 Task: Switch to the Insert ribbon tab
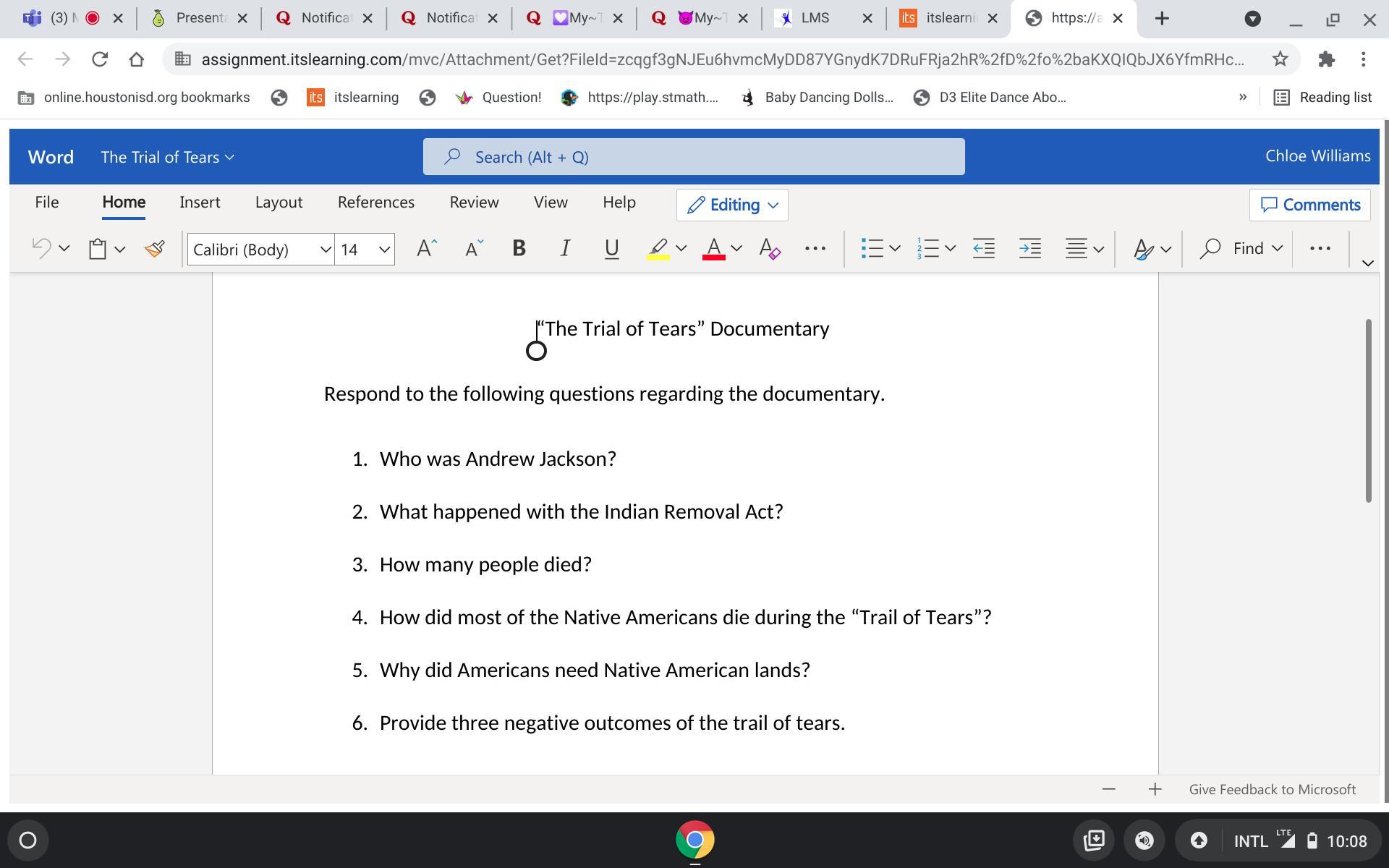(x=200, y=203)
